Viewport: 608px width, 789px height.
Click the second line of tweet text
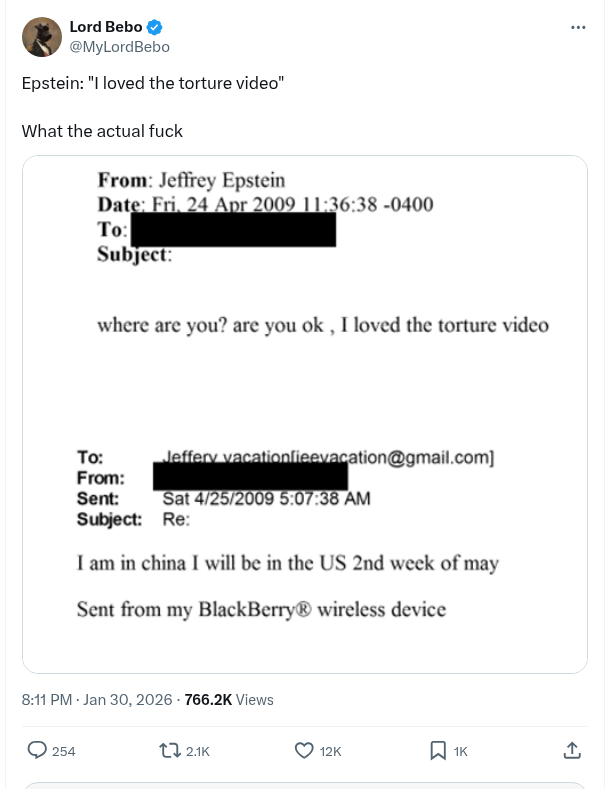click(x=102, y=131)
